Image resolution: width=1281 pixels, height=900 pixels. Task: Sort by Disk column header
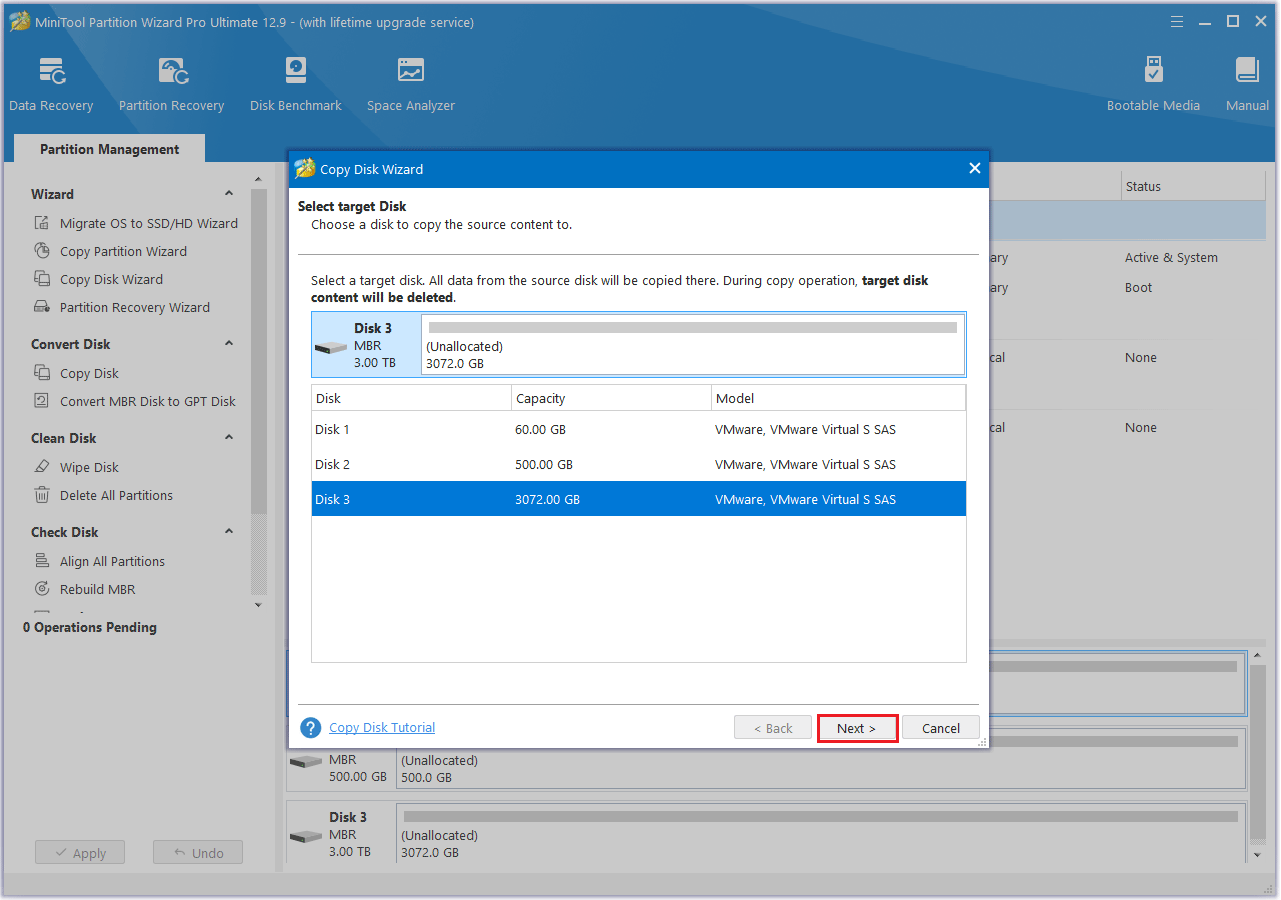(411, 398)
